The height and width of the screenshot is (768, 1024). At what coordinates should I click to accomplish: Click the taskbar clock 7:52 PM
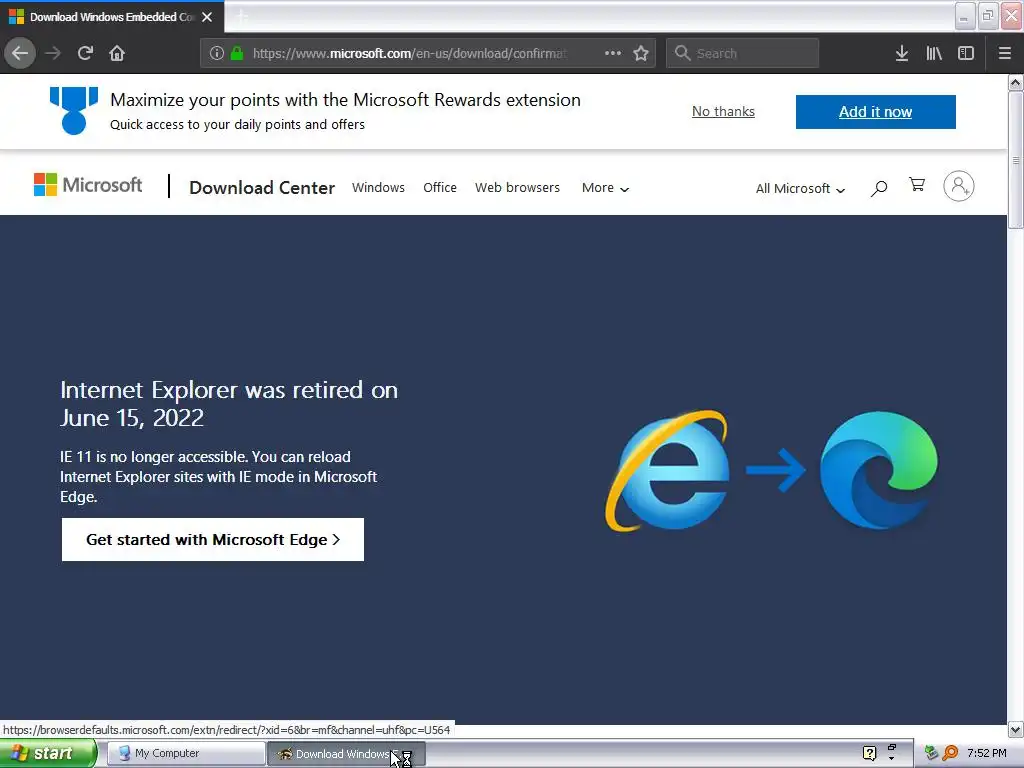987,753
